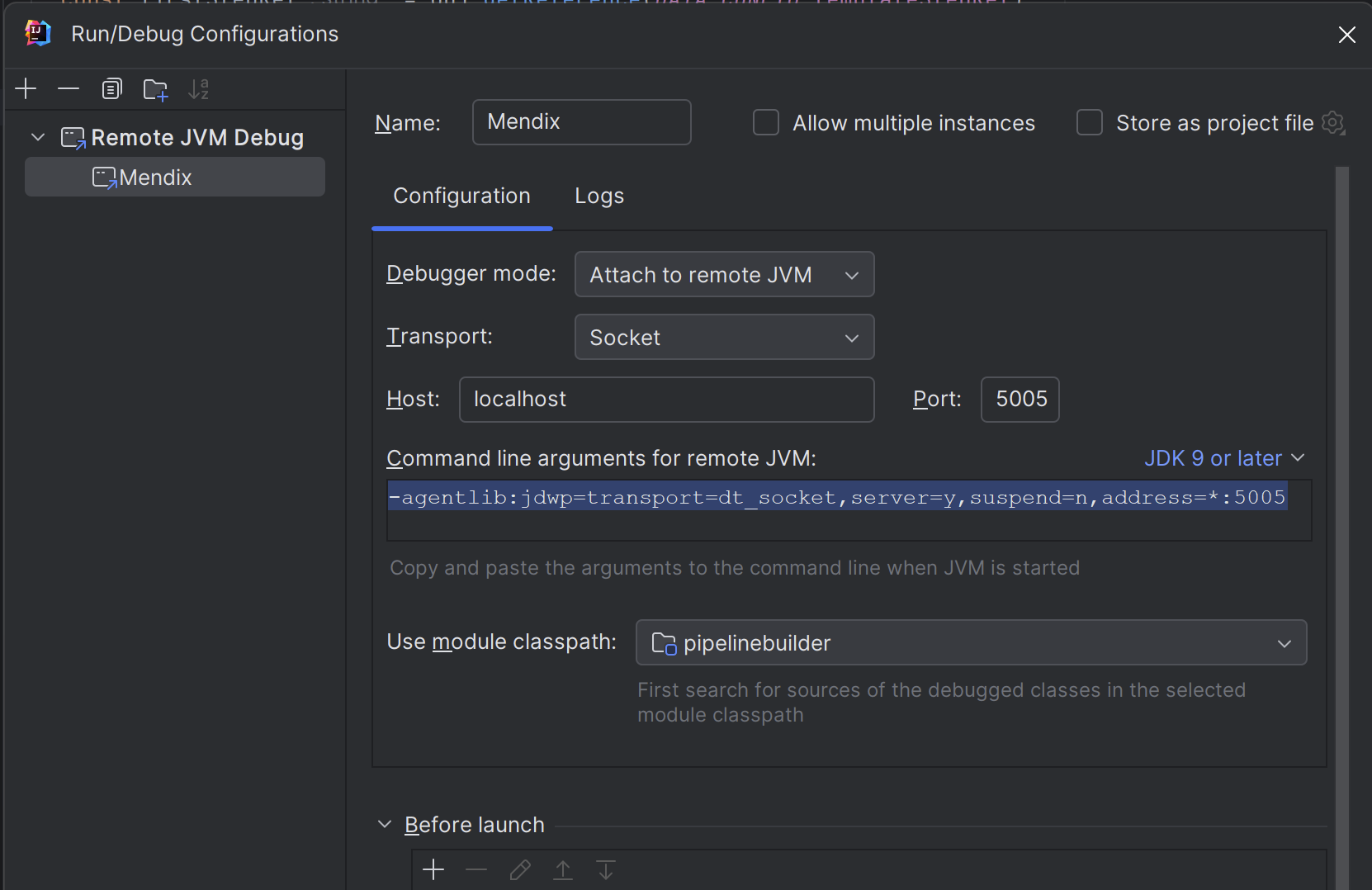The image size is (1372, 890).
Task: Switch to the Logs tab
Action: pyautogui.click(x=599, y=196)
